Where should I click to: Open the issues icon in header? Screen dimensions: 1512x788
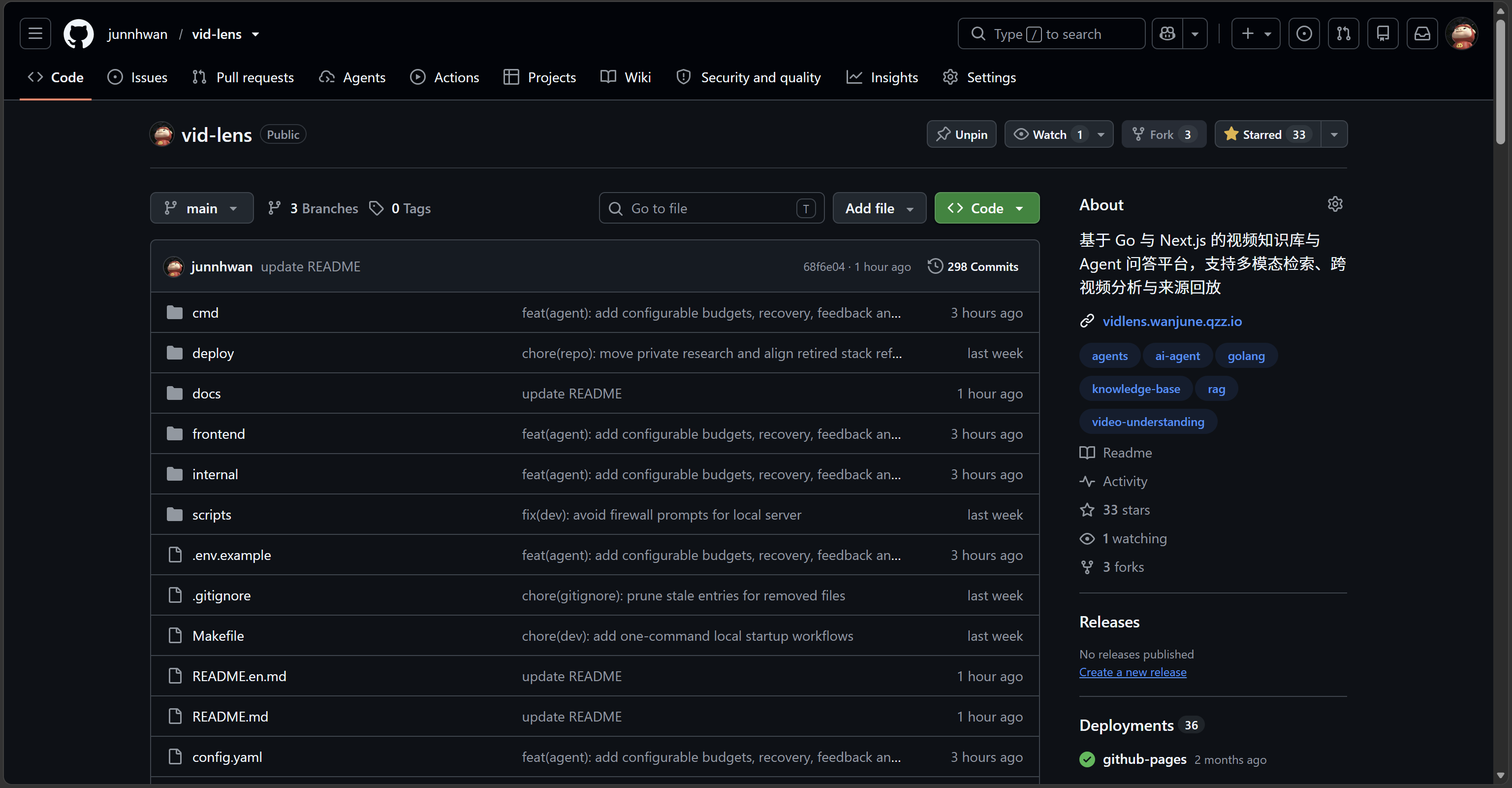pyautogui.click(x=1304, y=33)
